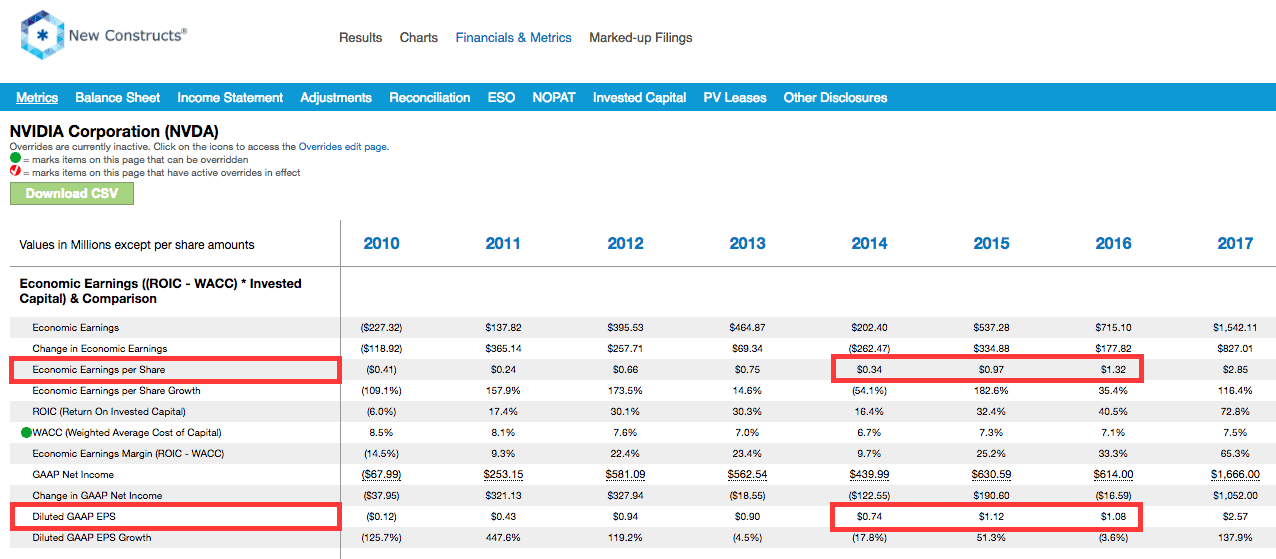The width and height of the screenshot is (1276, 559).
Task: Click Diluted GAAP EPS Growth row label
Action: point(91,538)
